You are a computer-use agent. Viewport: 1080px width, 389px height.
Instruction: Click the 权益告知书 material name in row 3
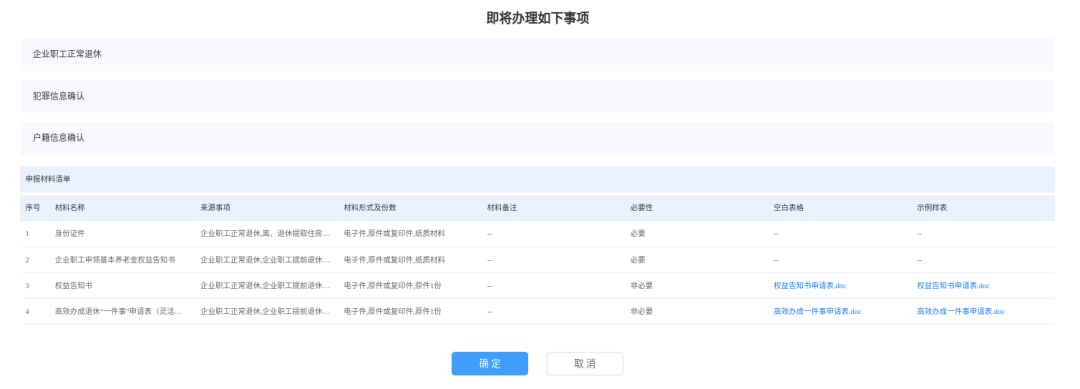click(74, 286)
